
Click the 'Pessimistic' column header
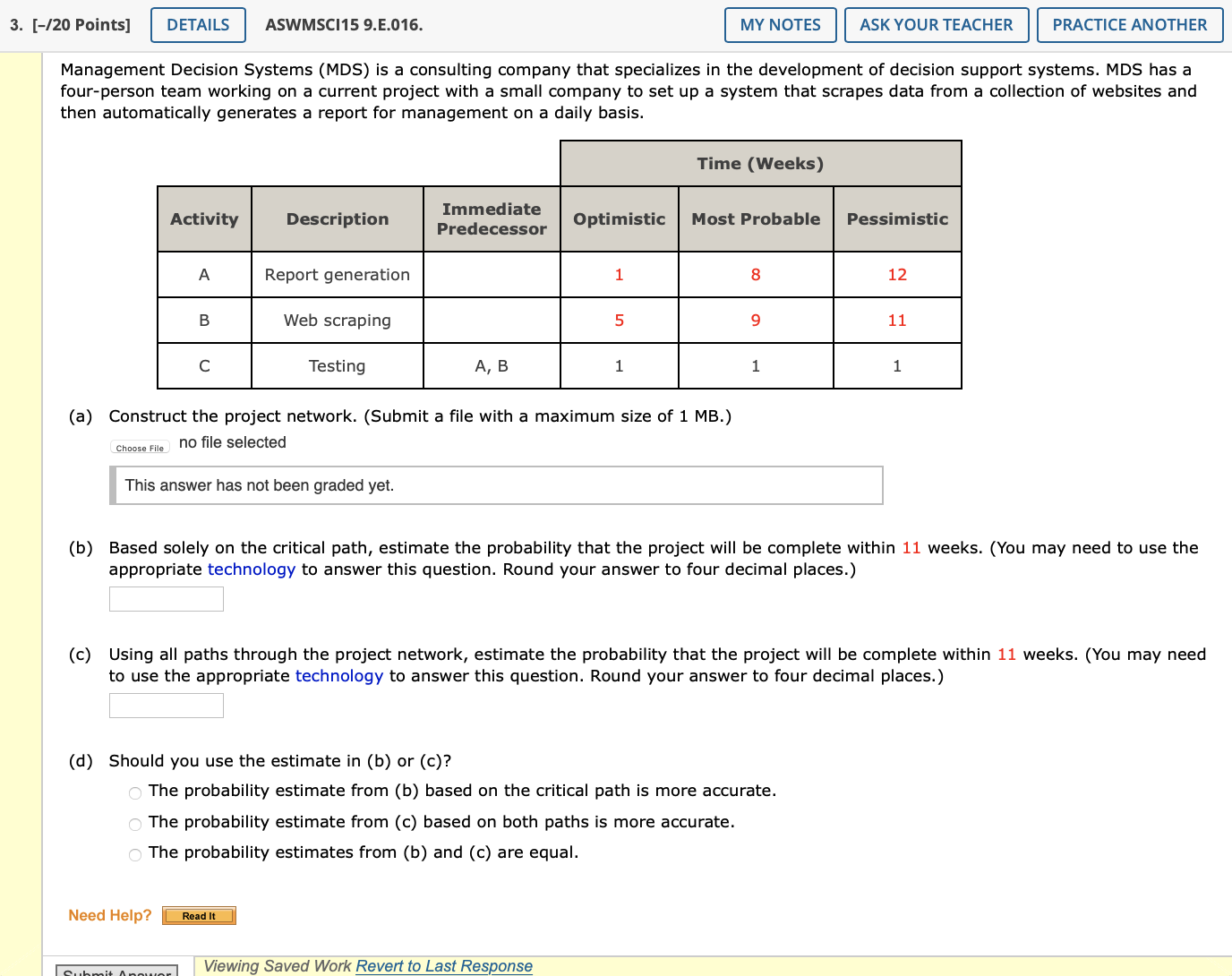pos(897,219)
